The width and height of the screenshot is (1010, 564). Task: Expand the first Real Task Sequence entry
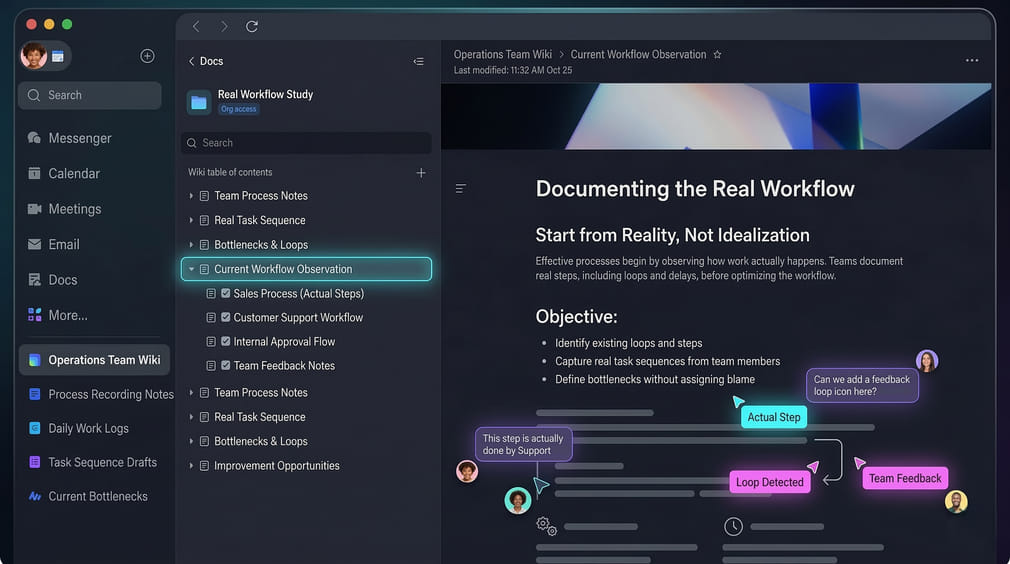[191, 221]
